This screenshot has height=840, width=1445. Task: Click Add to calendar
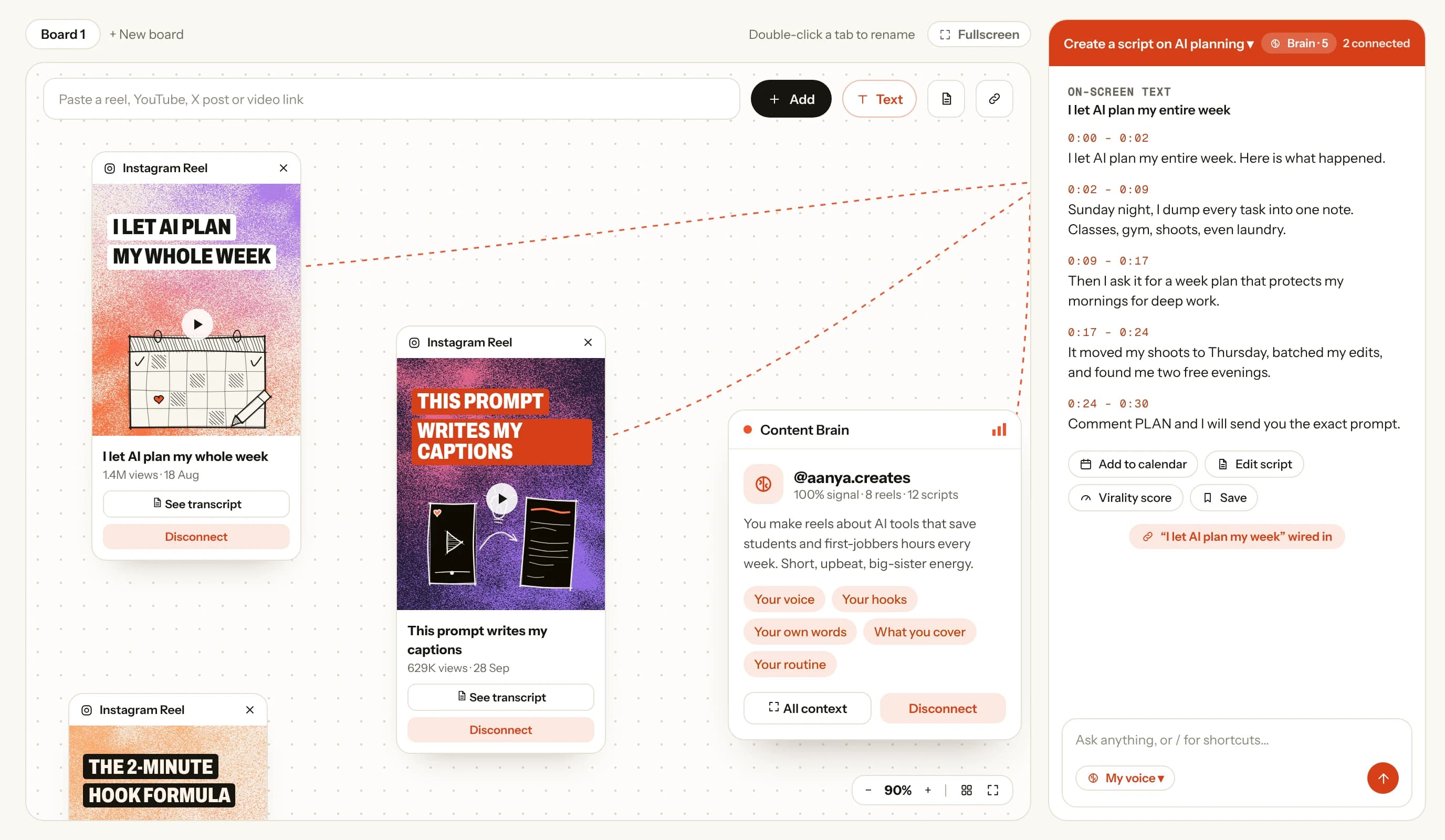coord(1133,465)
